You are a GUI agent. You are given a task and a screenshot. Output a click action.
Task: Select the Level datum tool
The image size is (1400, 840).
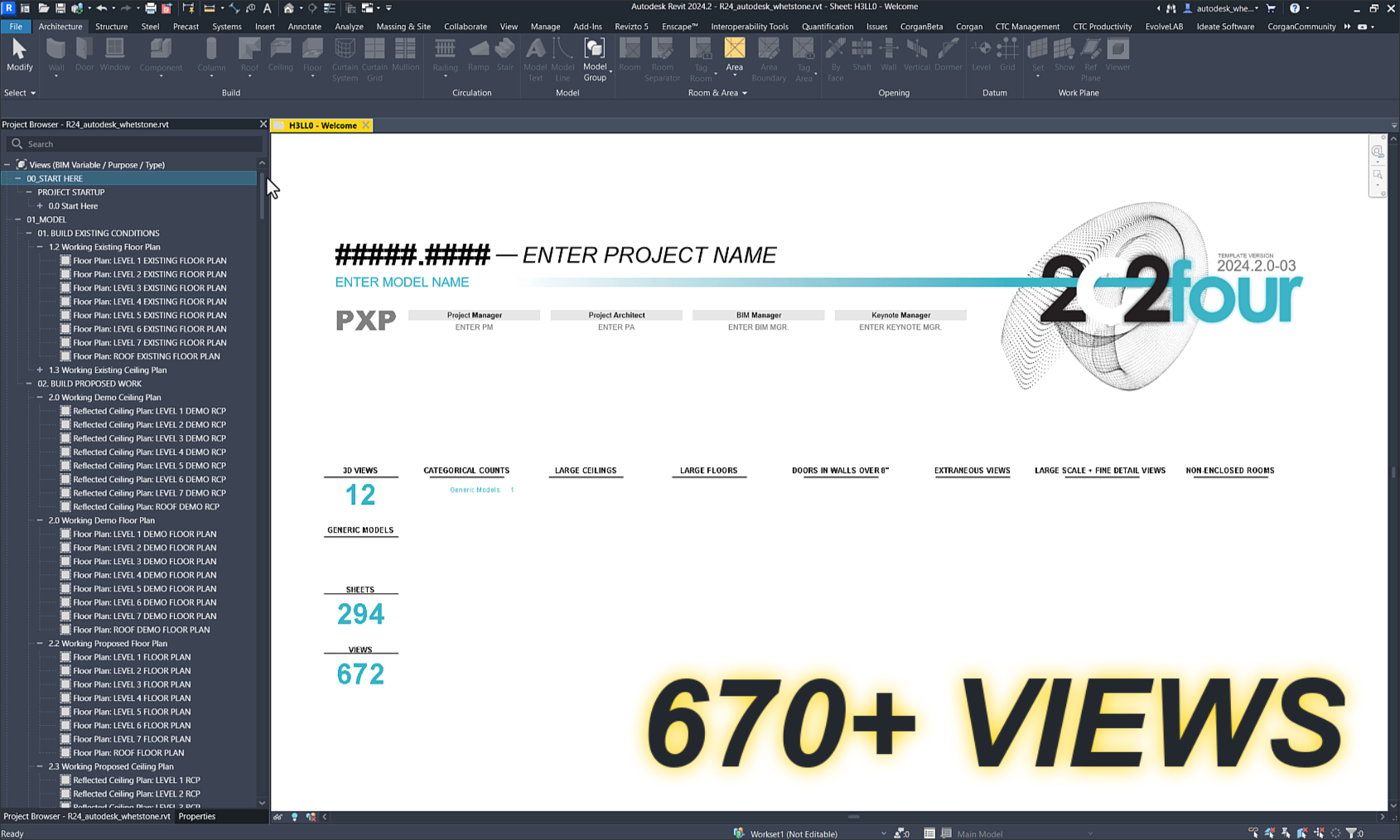tap(981, 56)
